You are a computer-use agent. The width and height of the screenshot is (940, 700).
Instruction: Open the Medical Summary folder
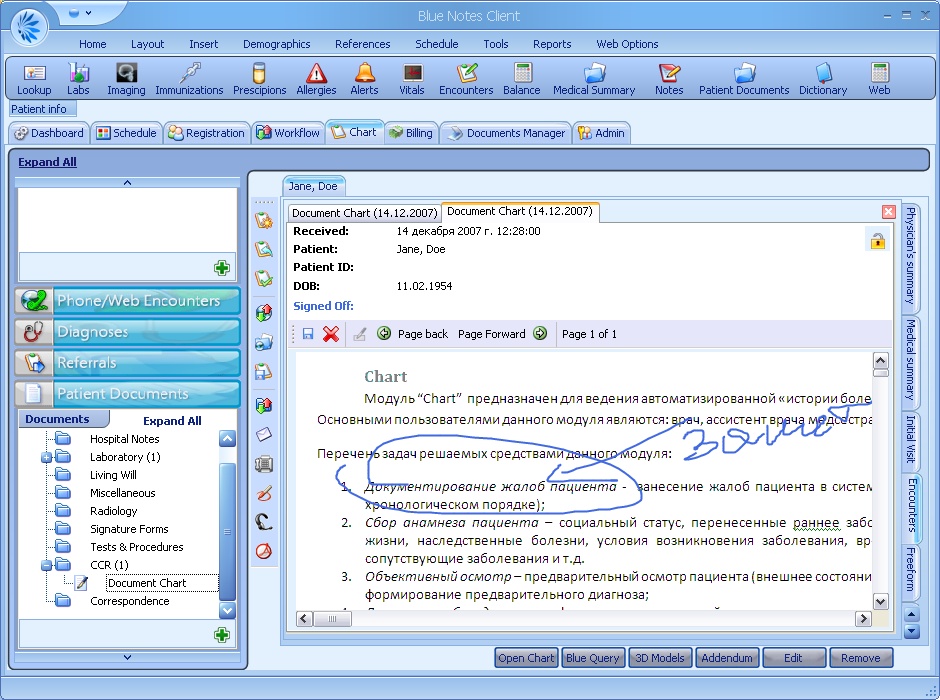pos(594,79)
